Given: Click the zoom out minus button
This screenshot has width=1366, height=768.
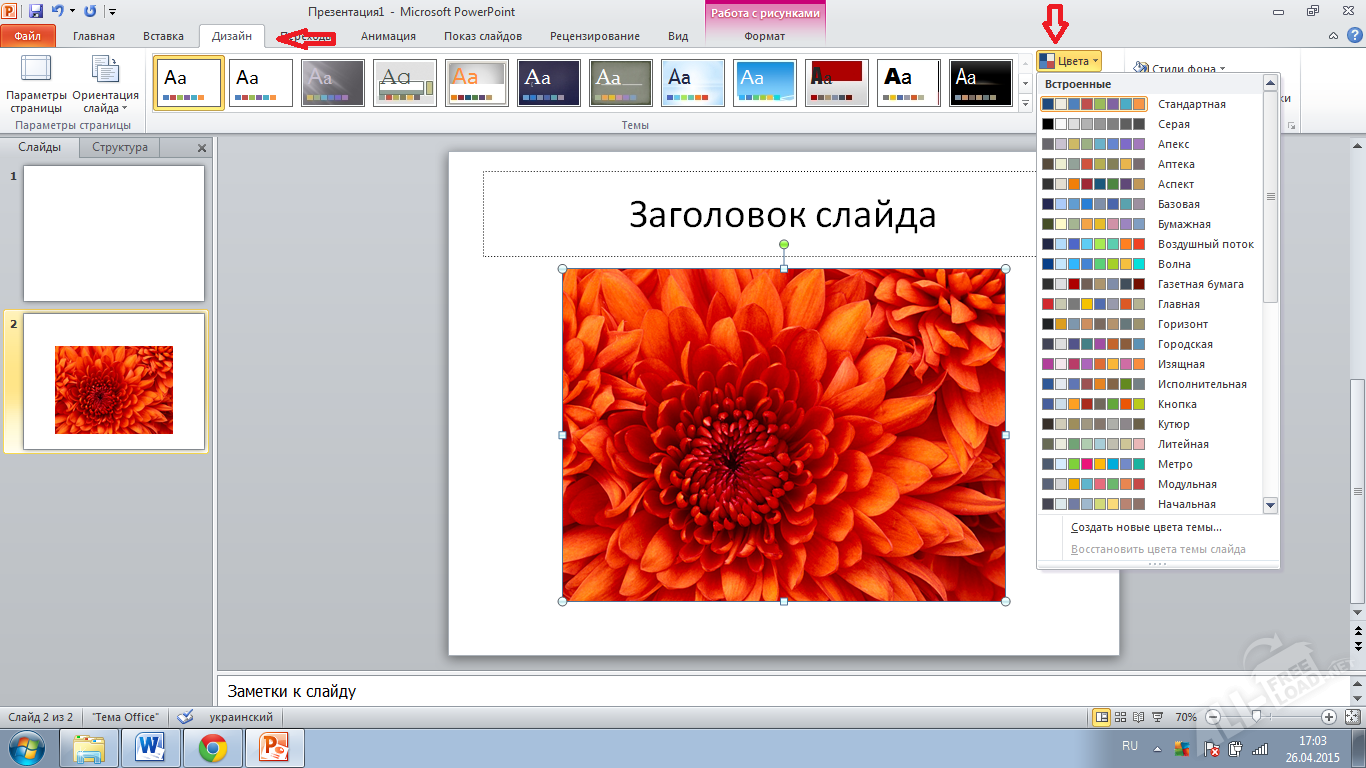Looking at the screenshot, I should (x=1212, y=717).
